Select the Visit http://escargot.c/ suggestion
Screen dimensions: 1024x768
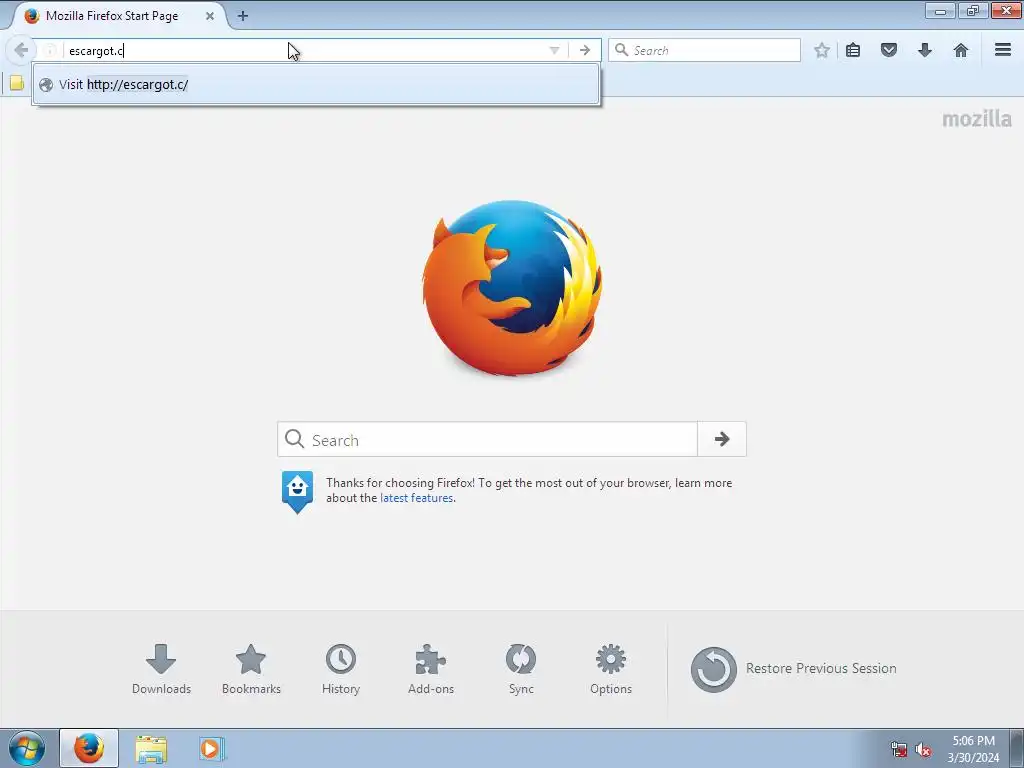(316, 84)
